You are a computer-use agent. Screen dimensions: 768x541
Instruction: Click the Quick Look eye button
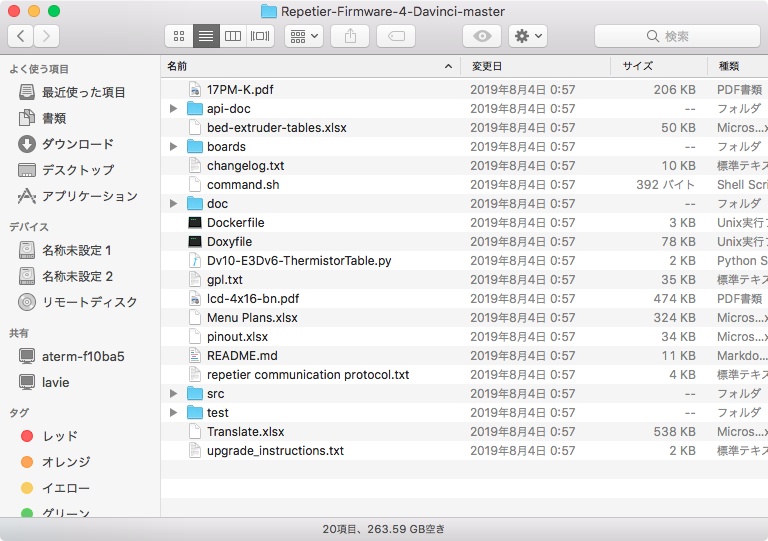pos(482,36)
